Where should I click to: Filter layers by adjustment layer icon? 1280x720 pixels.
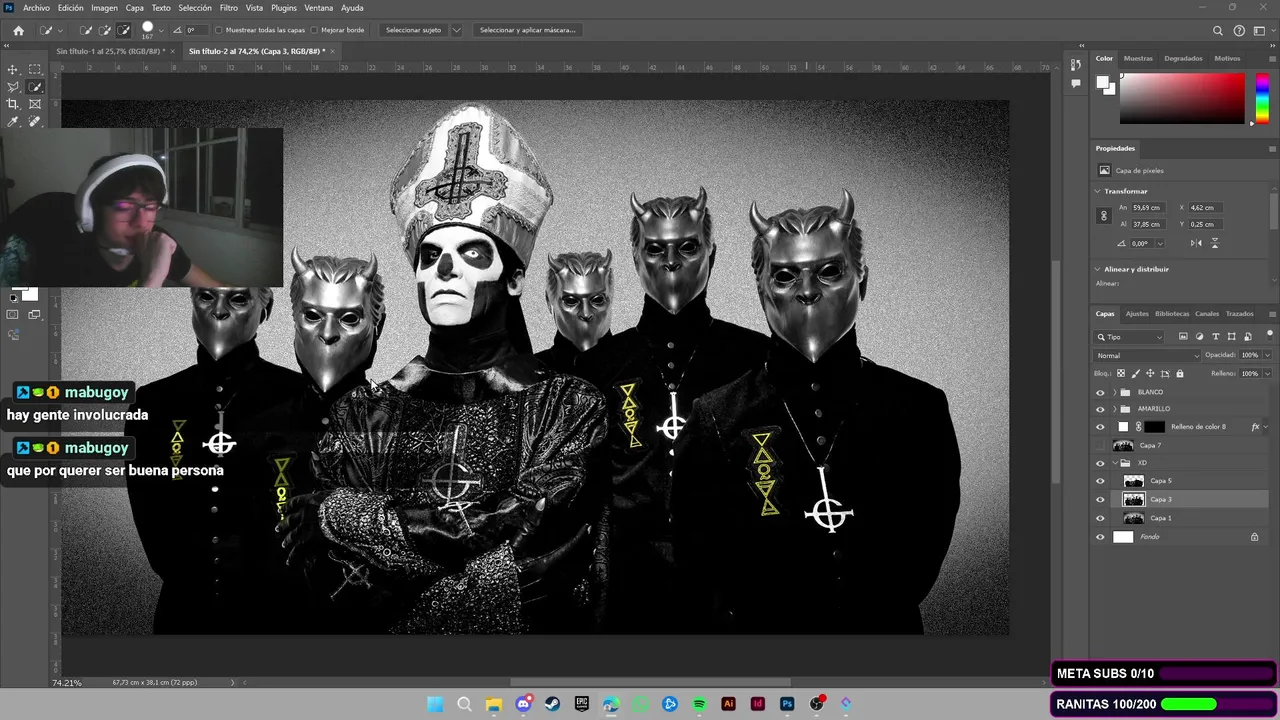click(1199, 337)
